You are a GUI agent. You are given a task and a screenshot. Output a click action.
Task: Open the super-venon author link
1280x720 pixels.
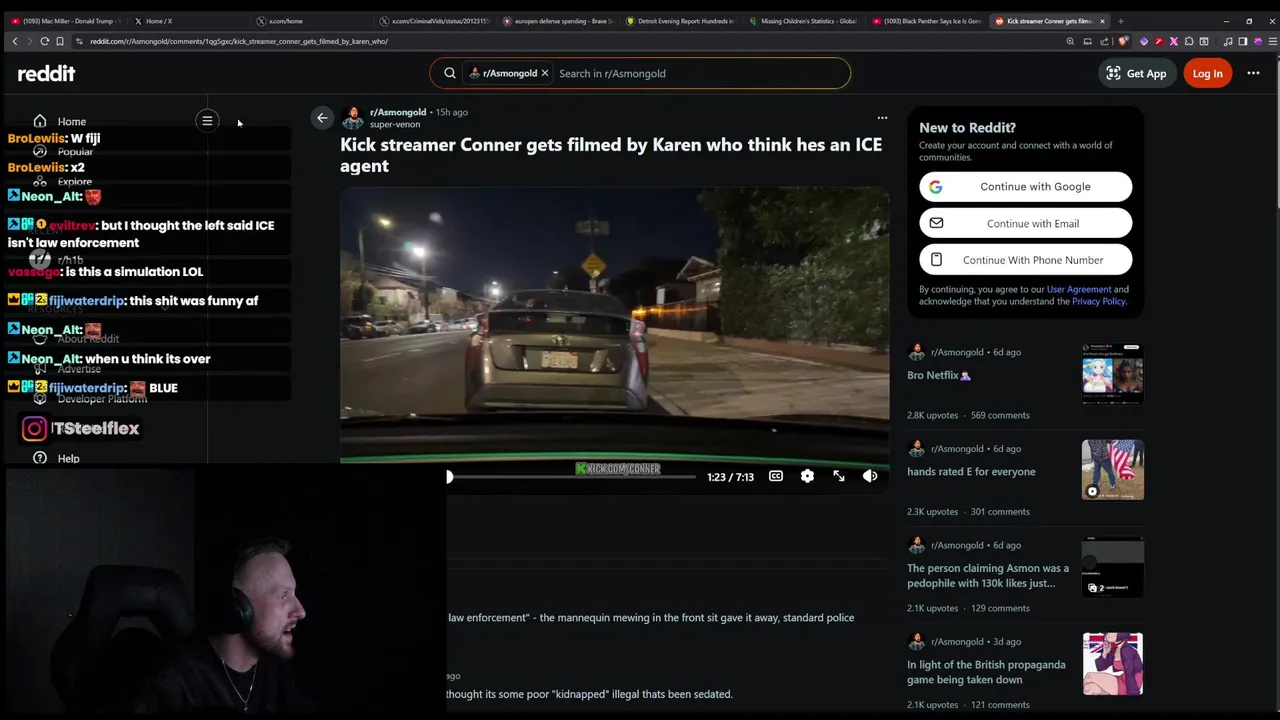click(395, 125)
